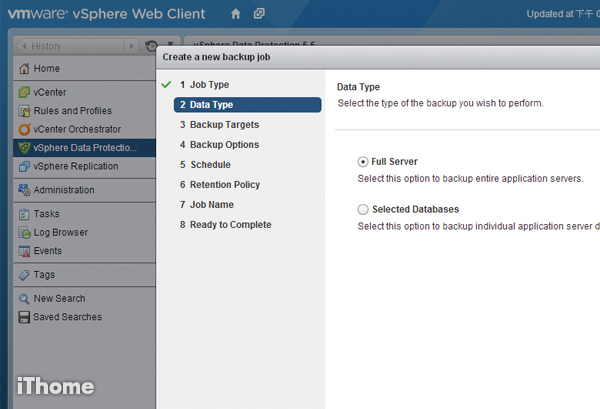Image resolution: width=600 pixels, height=409 pixels.
Task: Select vSphere Data Protection in the navigator
Action: [x=84, y=148]
